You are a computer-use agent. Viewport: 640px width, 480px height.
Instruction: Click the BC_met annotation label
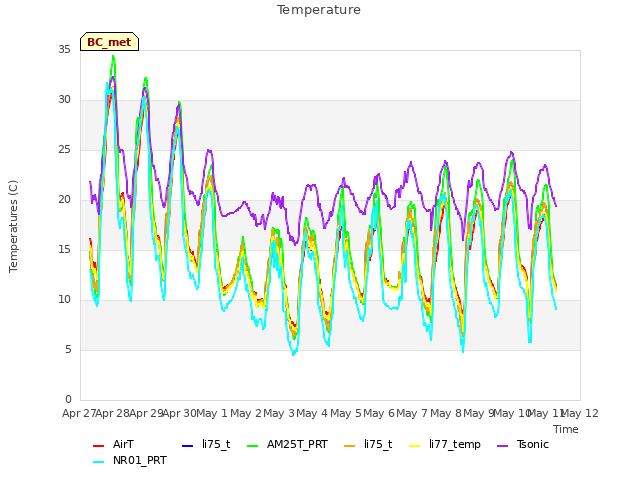109,42
